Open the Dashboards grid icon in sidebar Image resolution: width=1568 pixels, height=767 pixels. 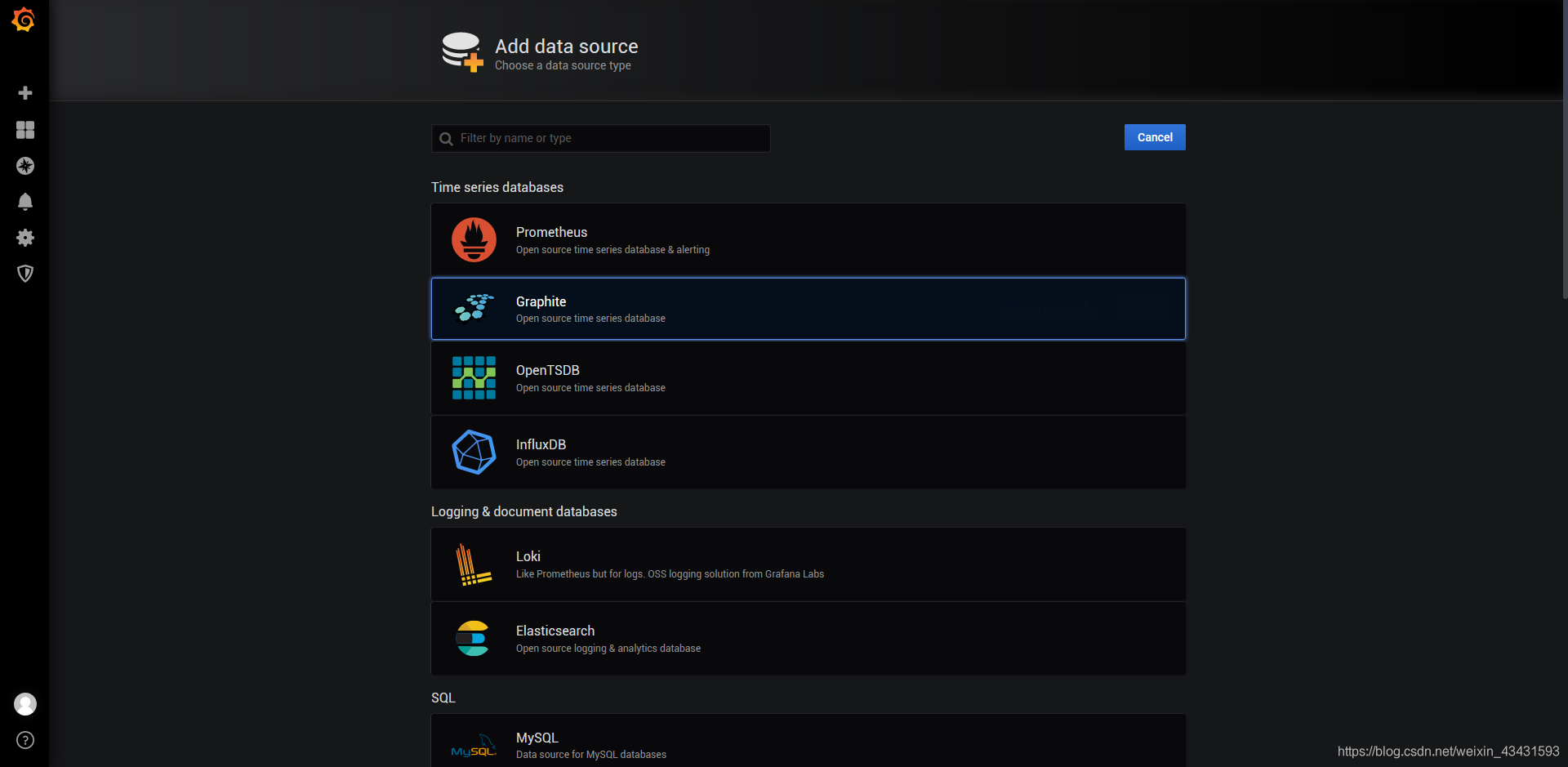point(25,130)
